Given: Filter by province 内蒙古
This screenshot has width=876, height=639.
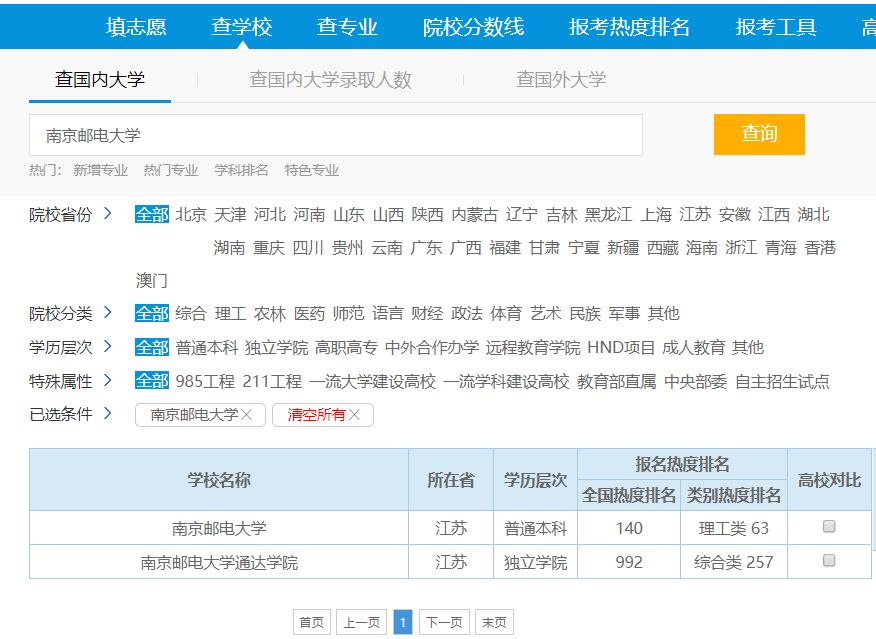Looking at the screenshot, I should (x=474, y=214).
